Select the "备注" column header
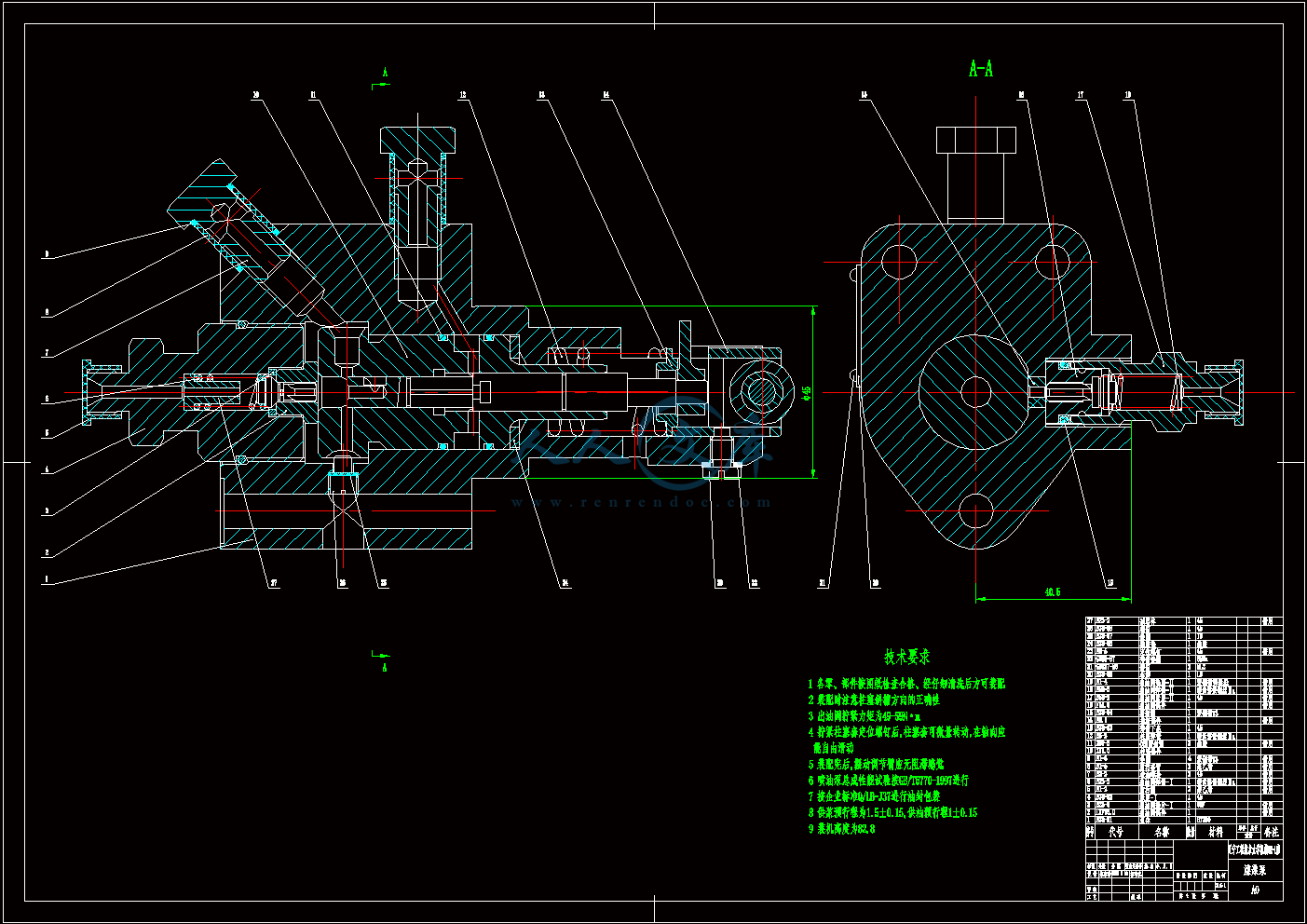Image resolution: width=1307 pixels, height=924 pixels. click(x=1272, y=832)
